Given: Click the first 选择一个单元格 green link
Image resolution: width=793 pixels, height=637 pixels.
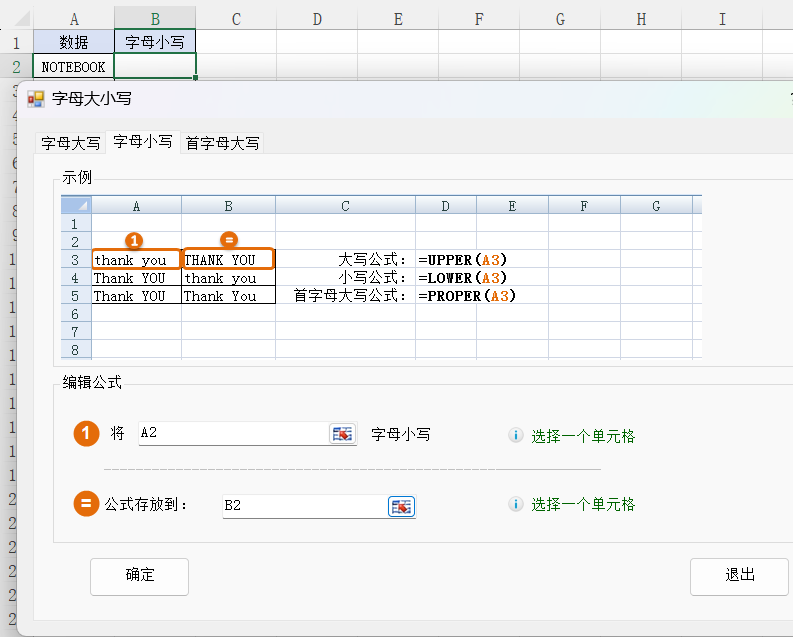Looking at the screenshot, I should coord(583,436).
